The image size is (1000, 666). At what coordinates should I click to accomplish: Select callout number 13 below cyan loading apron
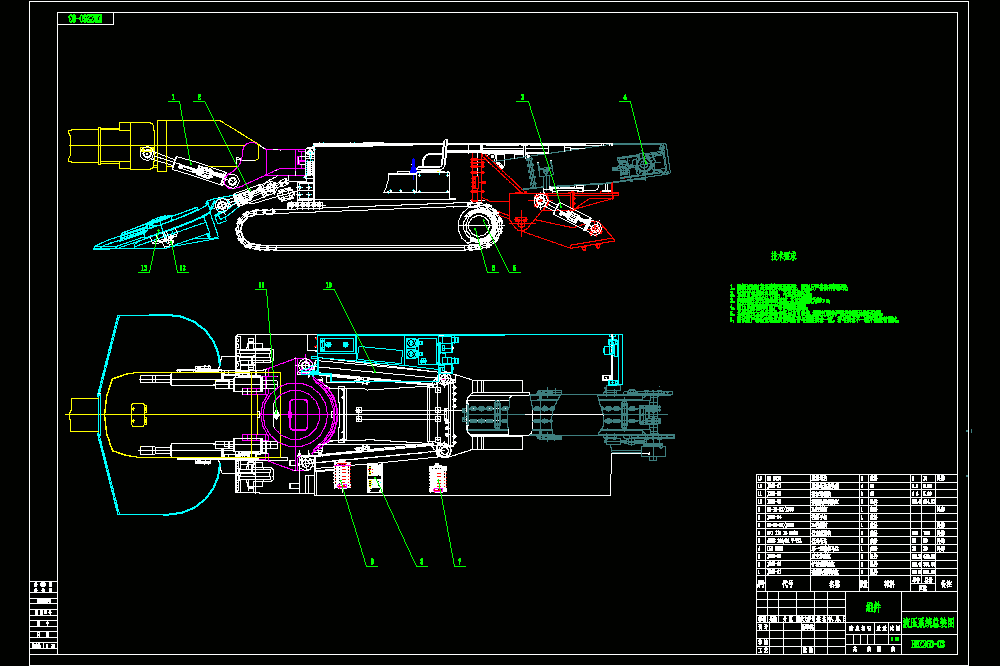(144, 269)
